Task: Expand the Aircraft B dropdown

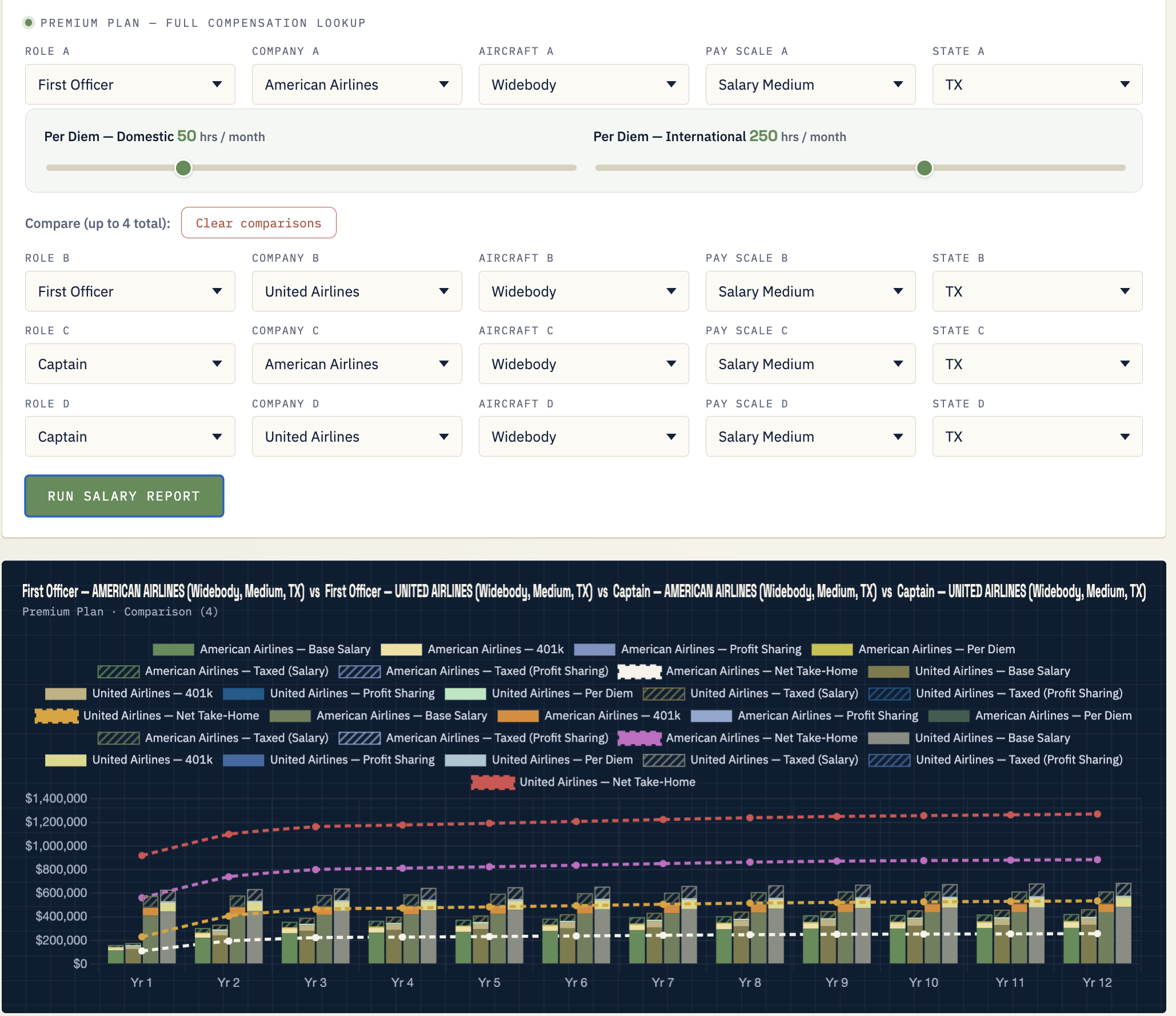Action: [x=584, y=291]
